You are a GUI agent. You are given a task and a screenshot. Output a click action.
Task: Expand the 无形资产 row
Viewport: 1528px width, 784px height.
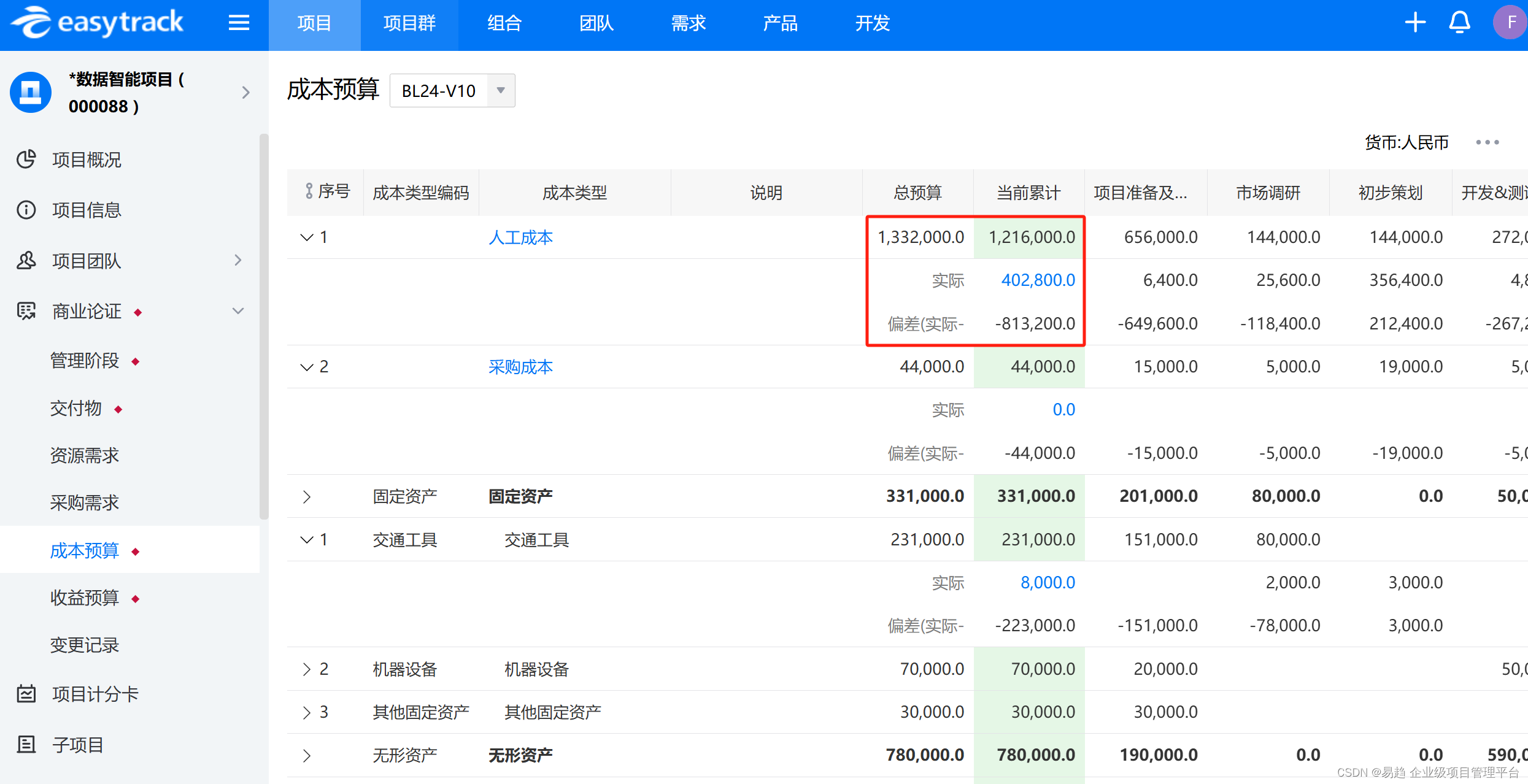pyautogui.click(x=307, y=755)
